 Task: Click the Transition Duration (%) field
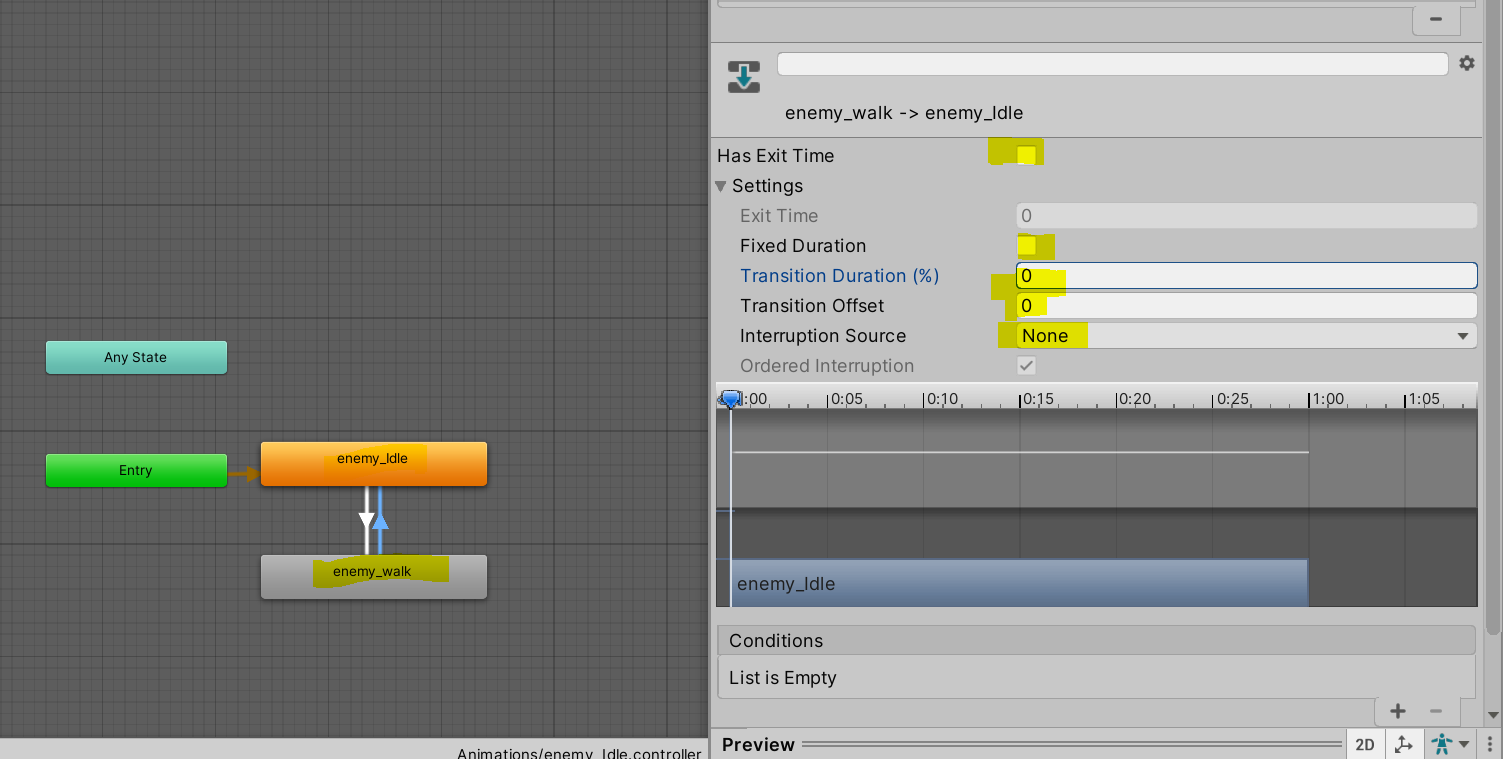pos(1246,276)
